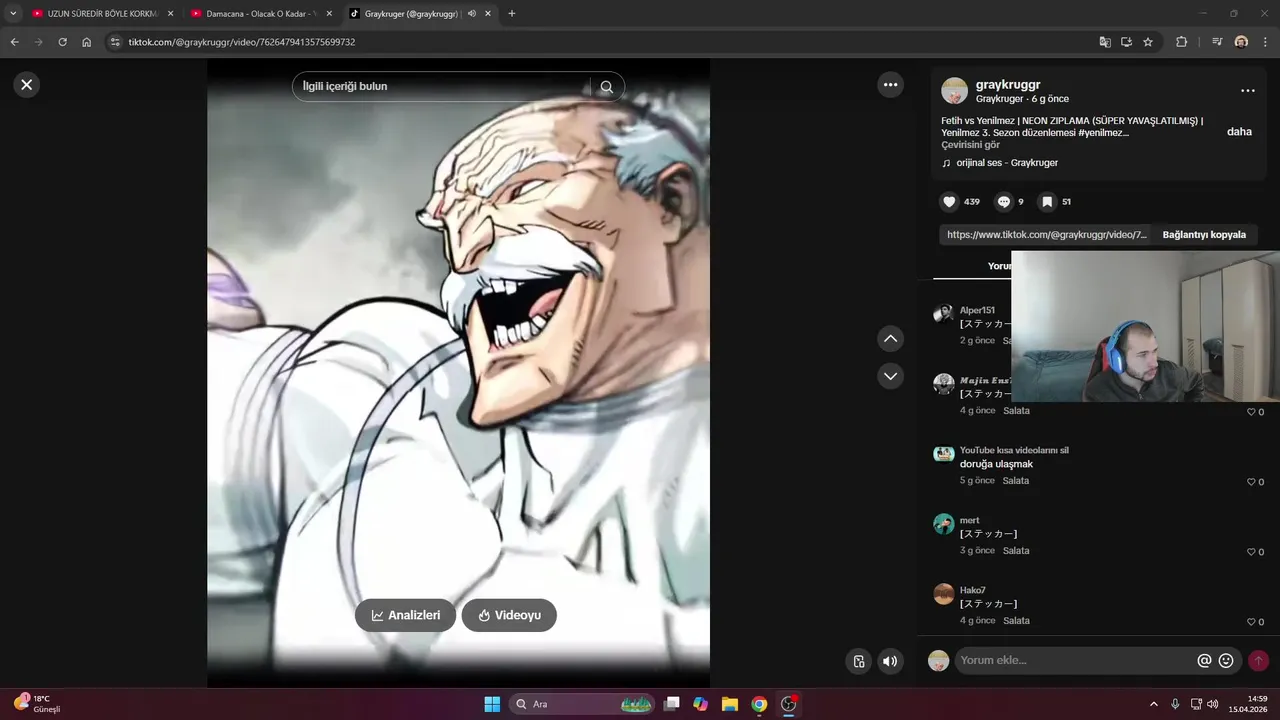Open mert's profile avatar
The image size is (1280, 720).
[944, 524]
